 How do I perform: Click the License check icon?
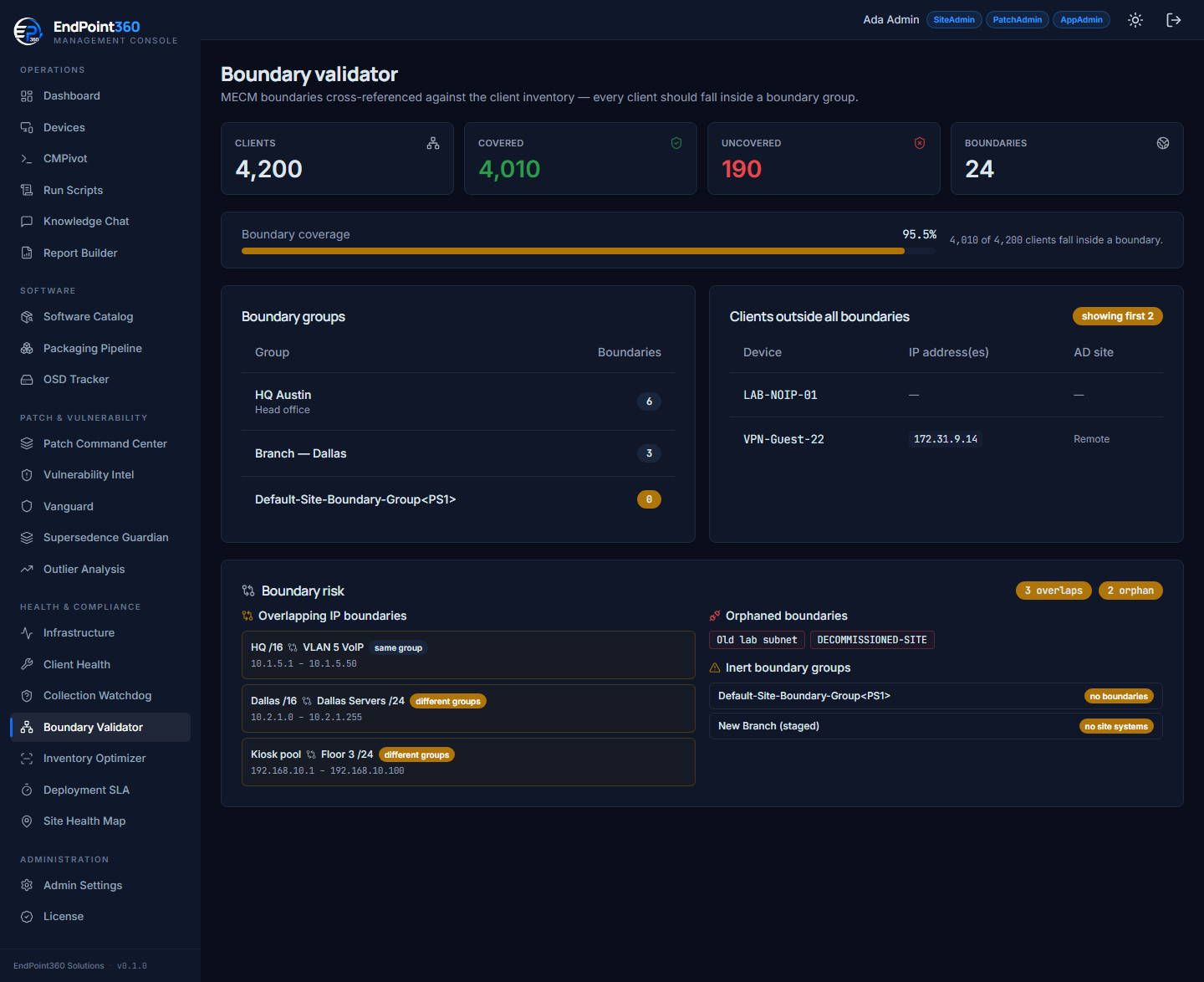pos(27,917)
